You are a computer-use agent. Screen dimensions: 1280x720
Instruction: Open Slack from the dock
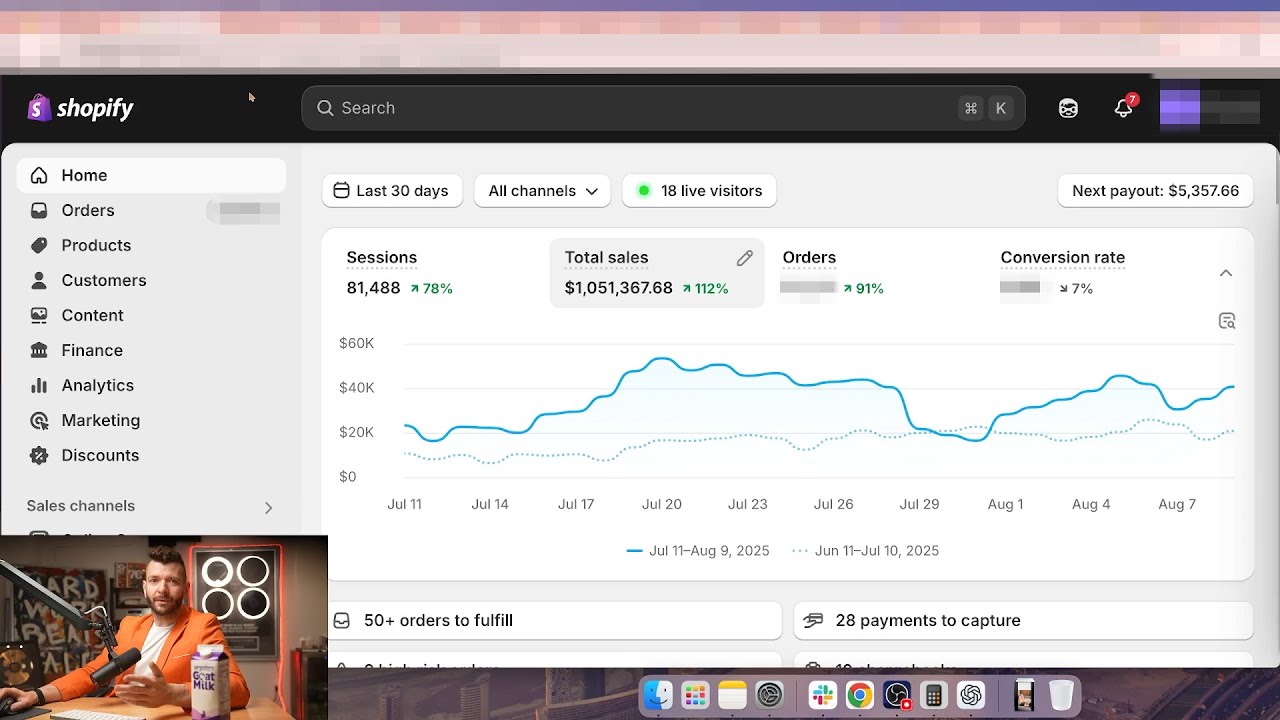pos(823,695)
